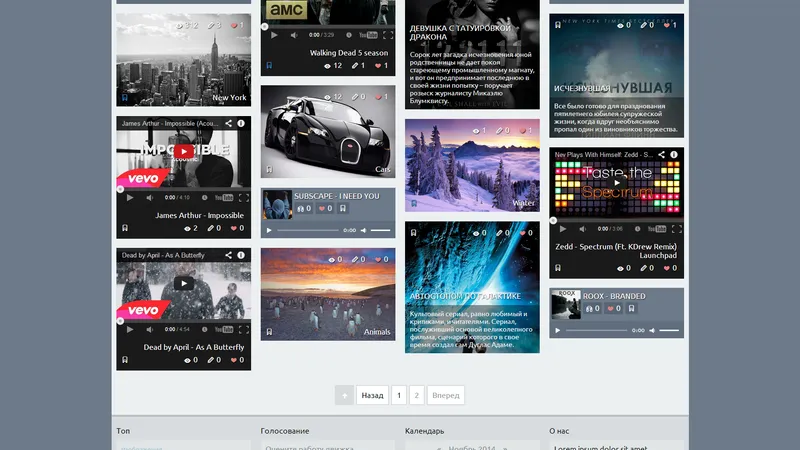Open the Cars Bugatti photo
The height and width of the screenshot is (450, 800).
tap(328, 132)
